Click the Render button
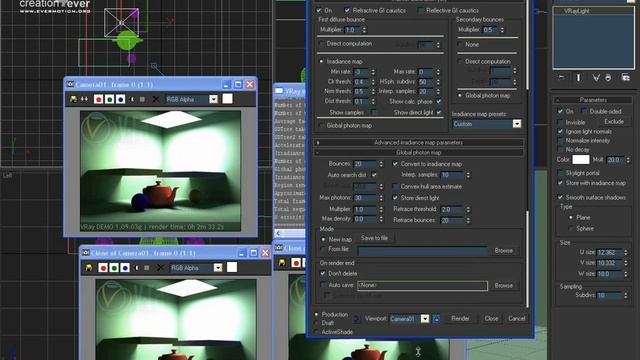640x360 pixels. pos(460,318)
